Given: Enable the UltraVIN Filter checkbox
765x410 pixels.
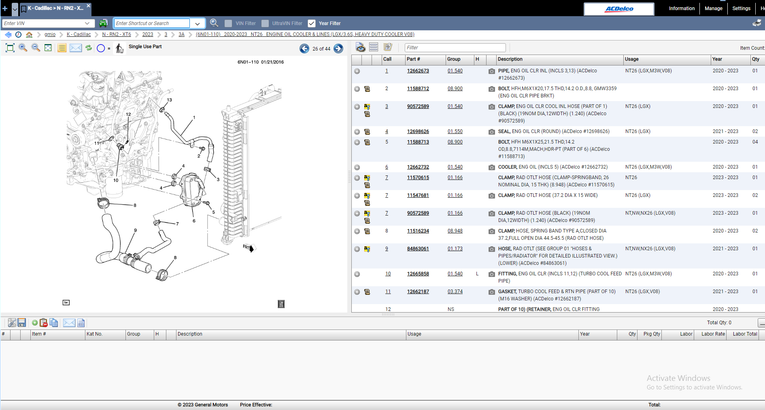Looking at the screenshot, I should click(265, 23).
